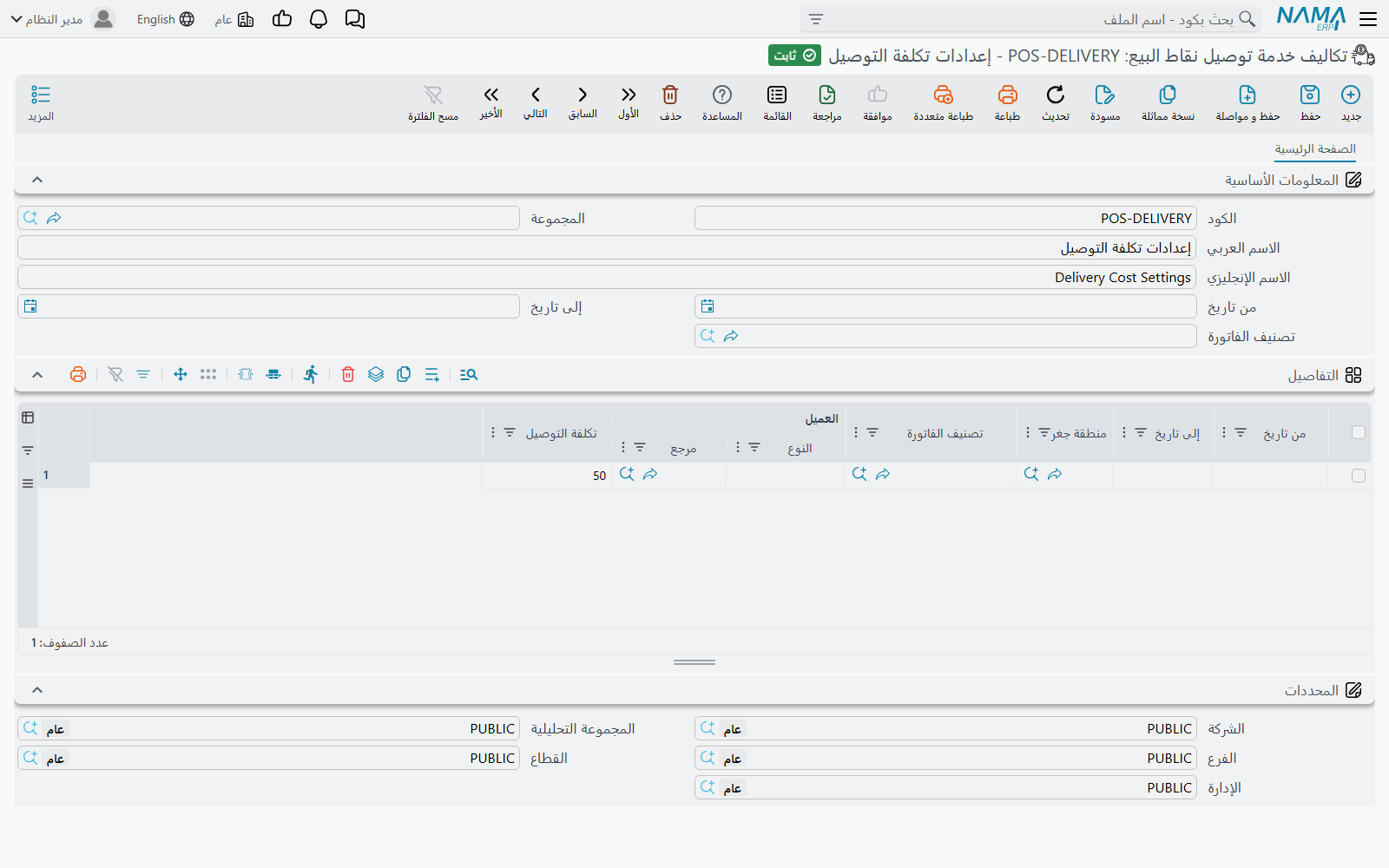Focus the search file name field

coord(1030,19)
